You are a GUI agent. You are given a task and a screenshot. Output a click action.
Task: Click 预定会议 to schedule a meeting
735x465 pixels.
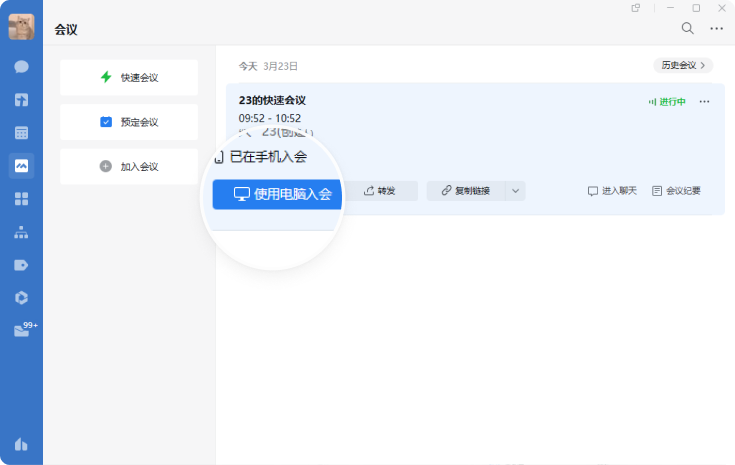[x=129, y=122]
